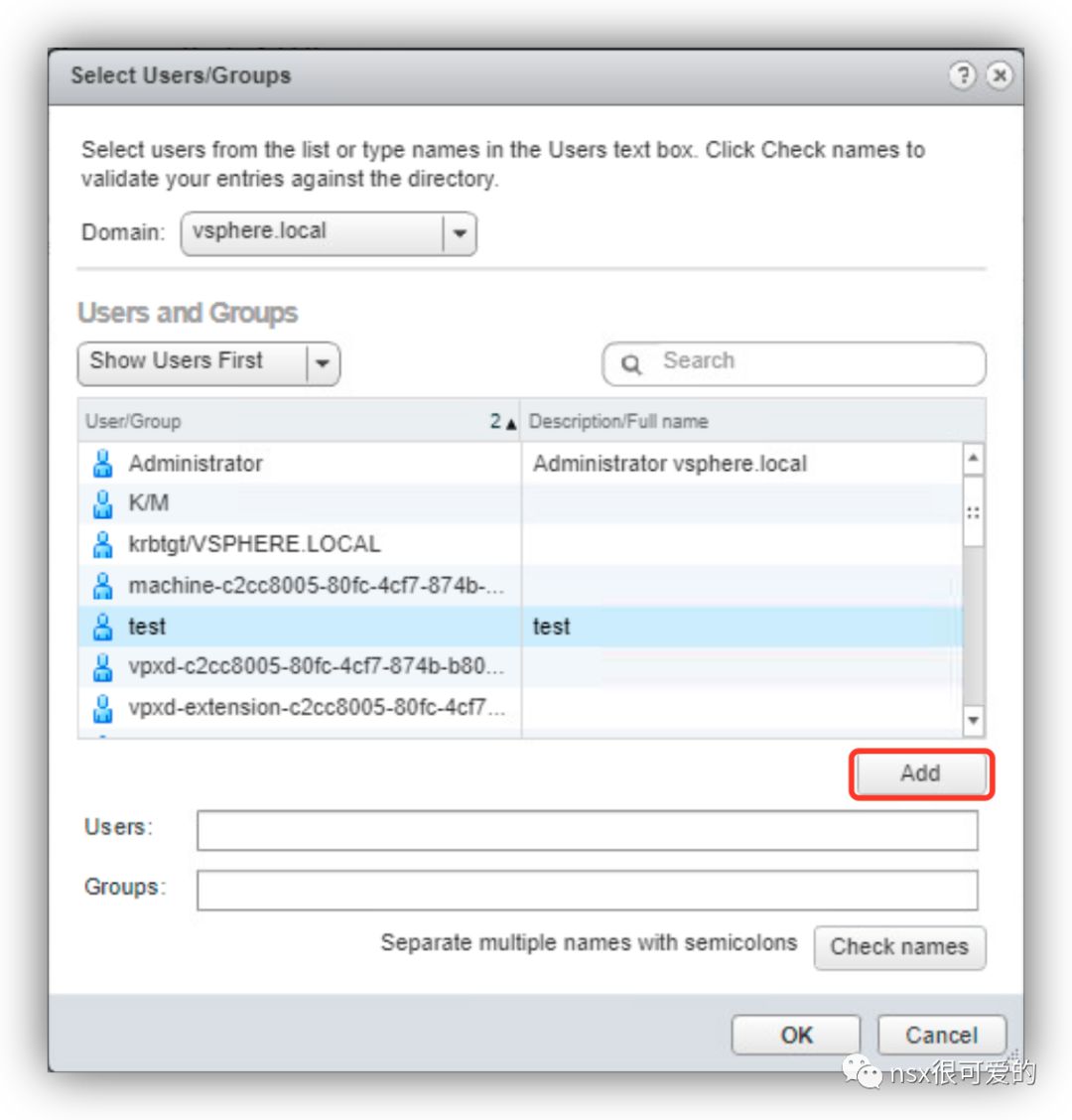This screenshot has width=1072, height=1120.
Task: Click the Users text box
Action: pyautogui.click(x=587, y=830)
